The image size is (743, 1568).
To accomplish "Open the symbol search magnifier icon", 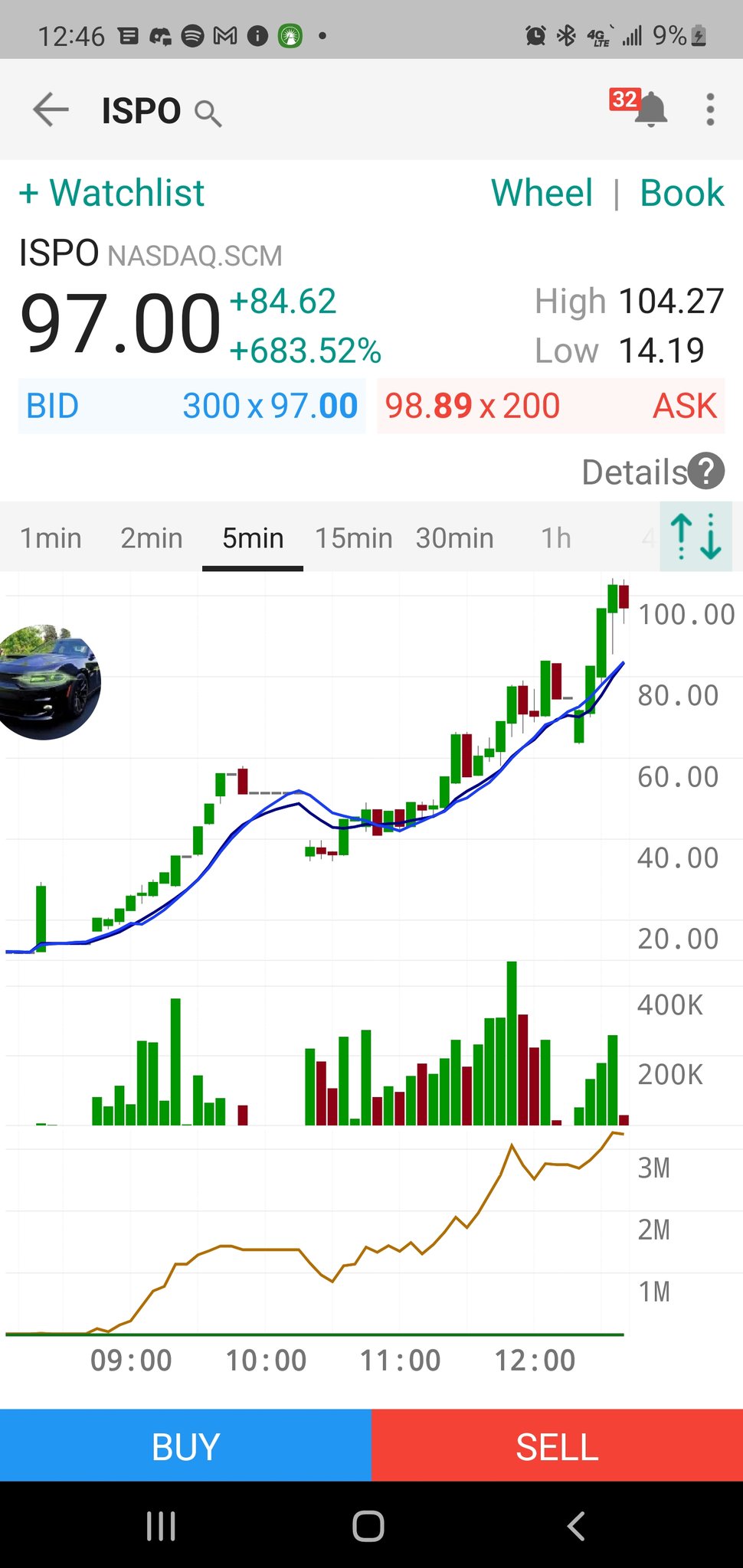I will (x=208, y=113).
